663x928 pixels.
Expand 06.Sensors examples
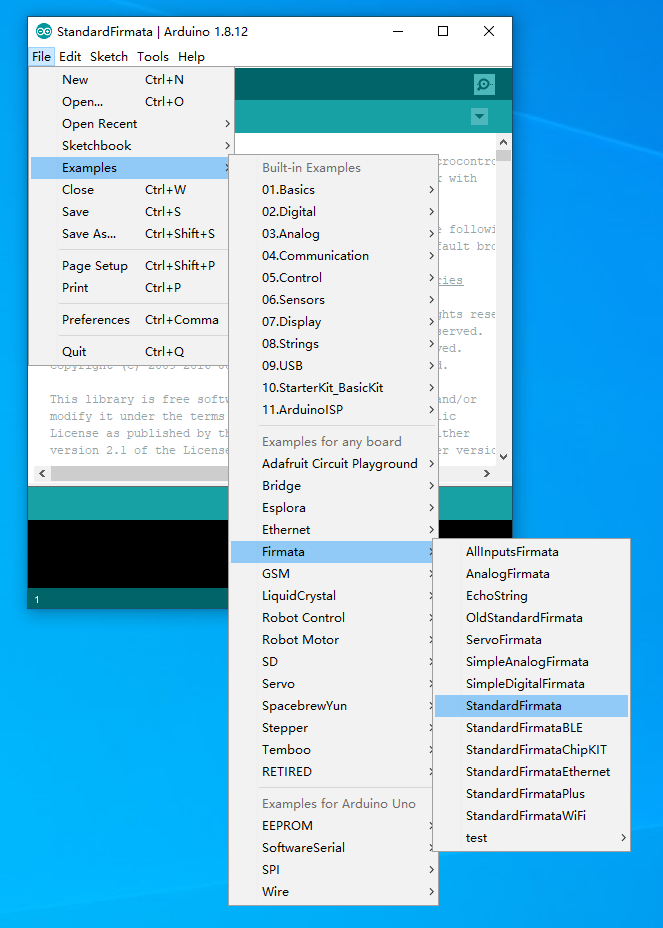[x=333, y=300]
